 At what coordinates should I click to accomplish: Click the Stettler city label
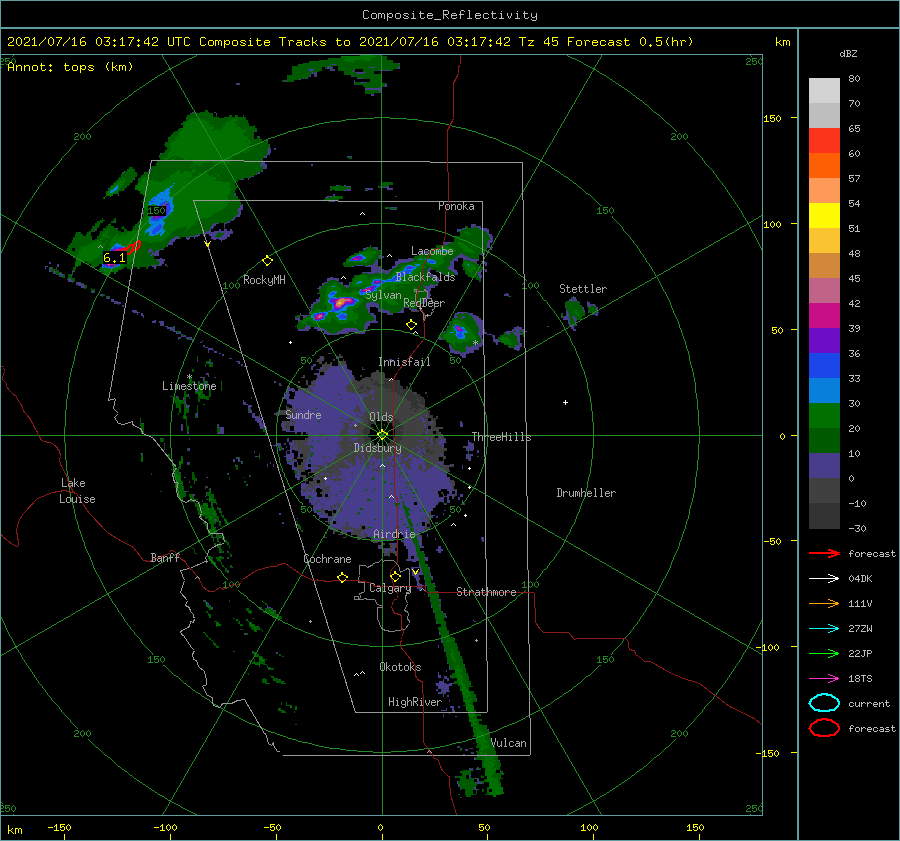tap(583, 289)
